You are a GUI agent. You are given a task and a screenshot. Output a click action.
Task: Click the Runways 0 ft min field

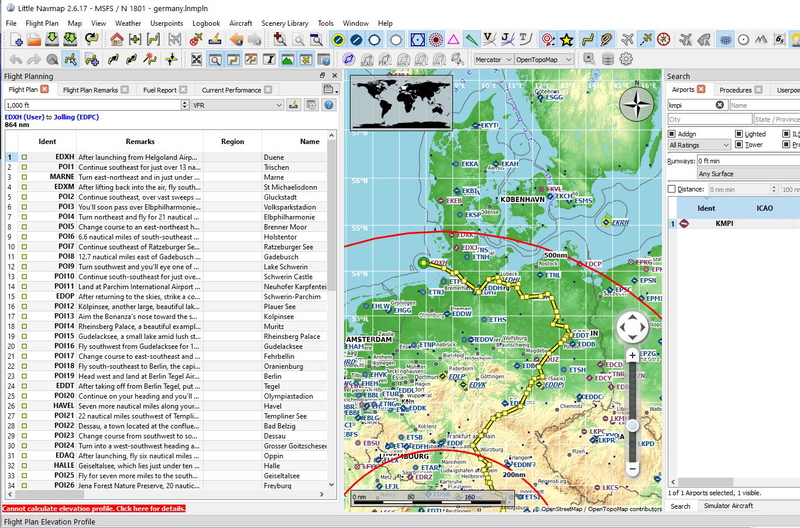tap(748, 161)
